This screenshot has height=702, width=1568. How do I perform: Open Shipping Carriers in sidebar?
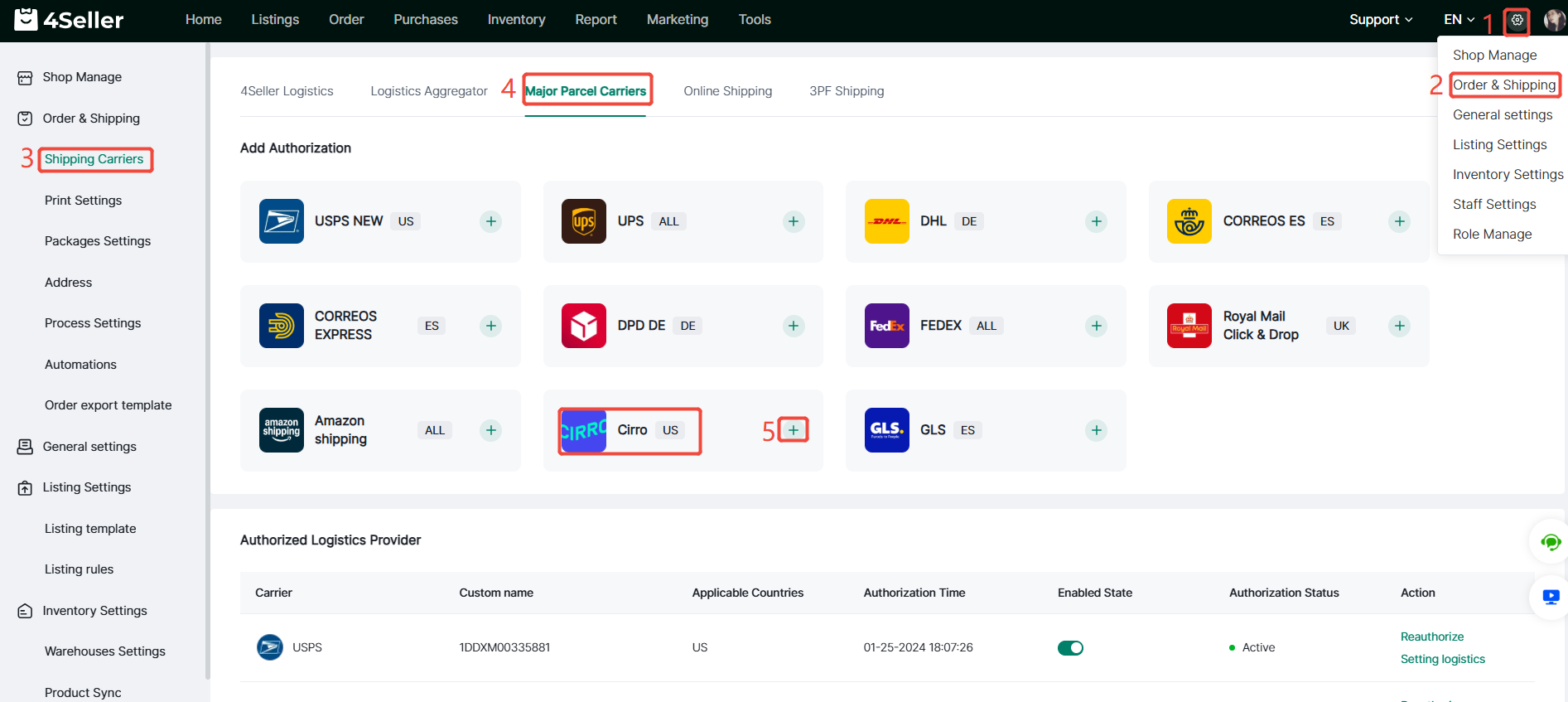click(x=94, y=159)
